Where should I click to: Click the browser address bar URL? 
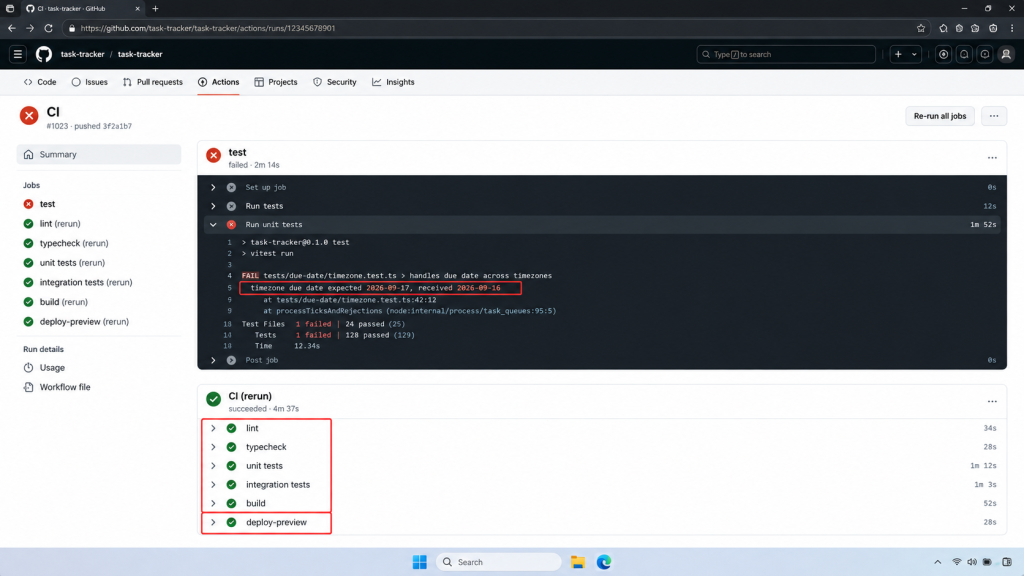pos(208,28)
